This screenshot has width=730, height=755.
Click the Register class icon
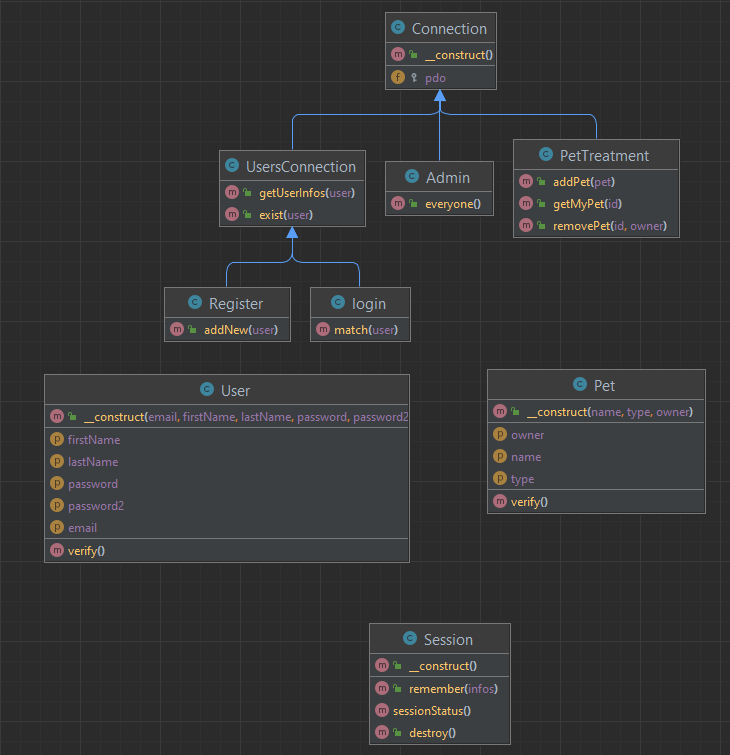(x=195, y=302)
